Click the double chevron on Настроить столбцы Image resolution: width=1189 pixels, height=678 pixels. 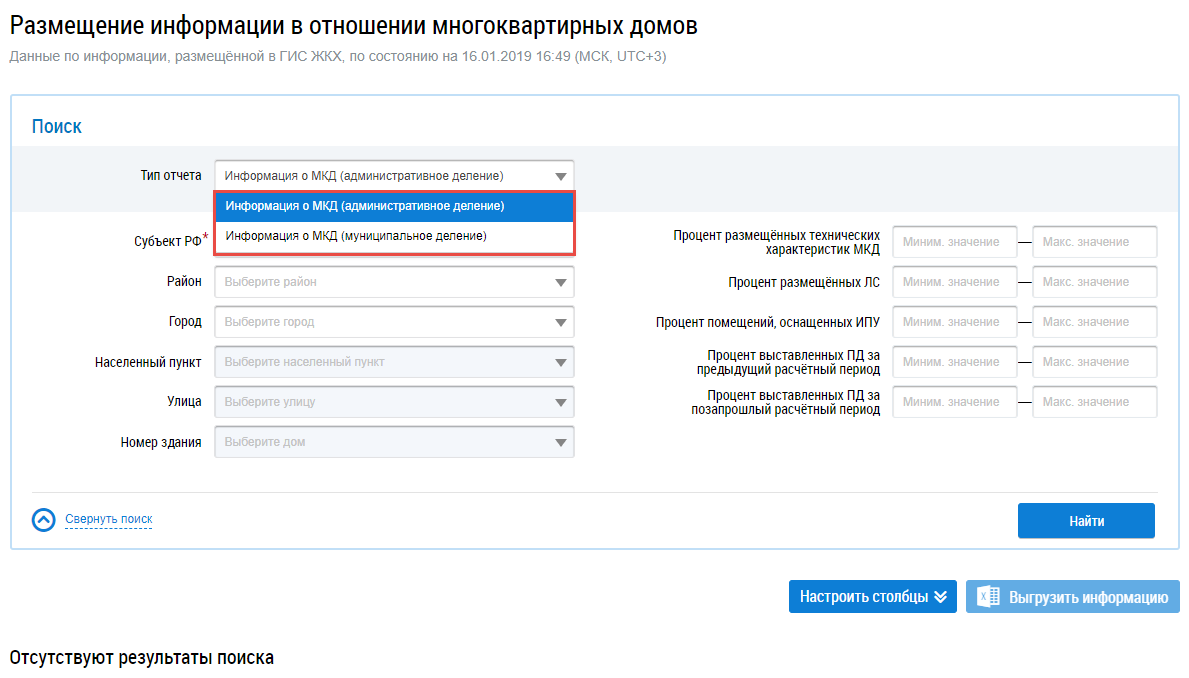[940, 597]
